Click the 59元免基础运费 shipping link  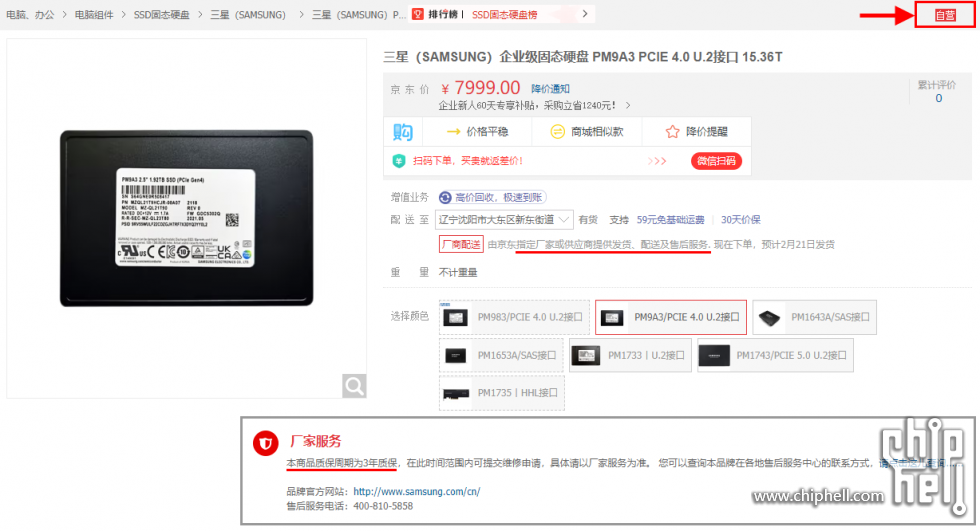click(x=671, y=220)
